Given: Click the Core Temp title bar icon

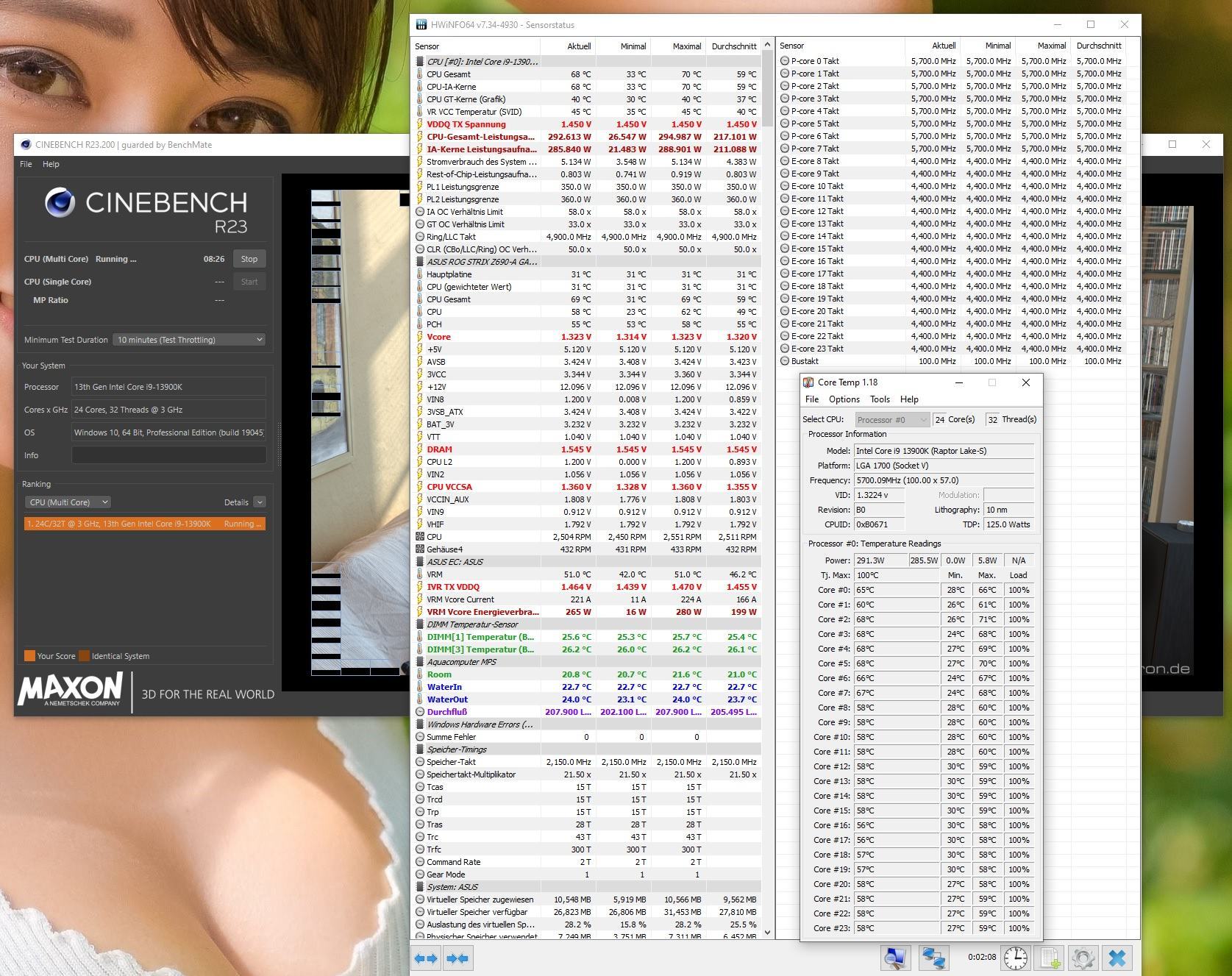Looking at the screenshot, I should (x=808, y=382).
